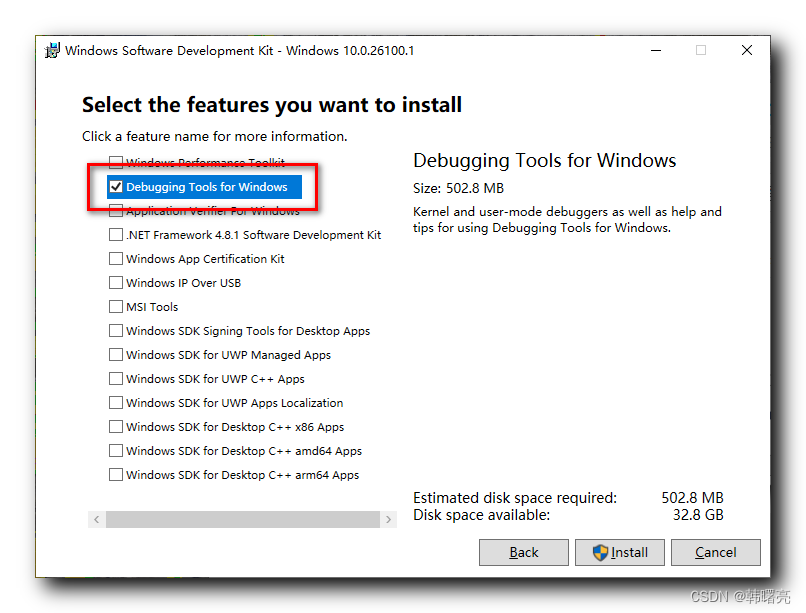Click the right arrow of the horizontal scrollbar
The image size is (806, 613).
[x=389, y=520]
